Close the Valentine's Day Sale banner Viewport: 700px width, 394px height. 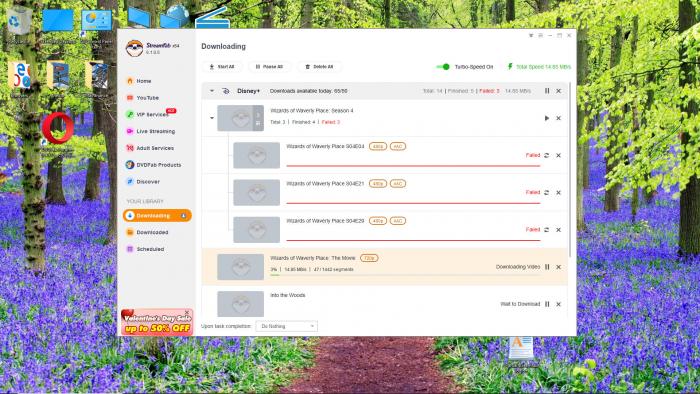point(187,312)
